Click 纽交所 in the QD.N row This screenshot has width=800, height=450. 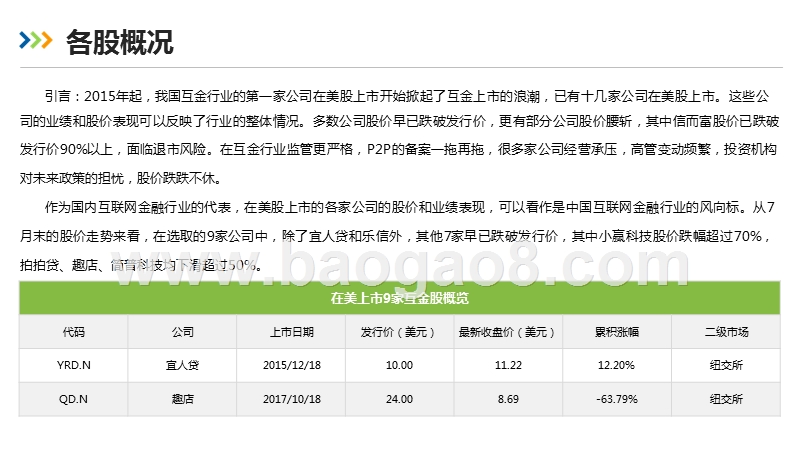click(x=726, y=399)
